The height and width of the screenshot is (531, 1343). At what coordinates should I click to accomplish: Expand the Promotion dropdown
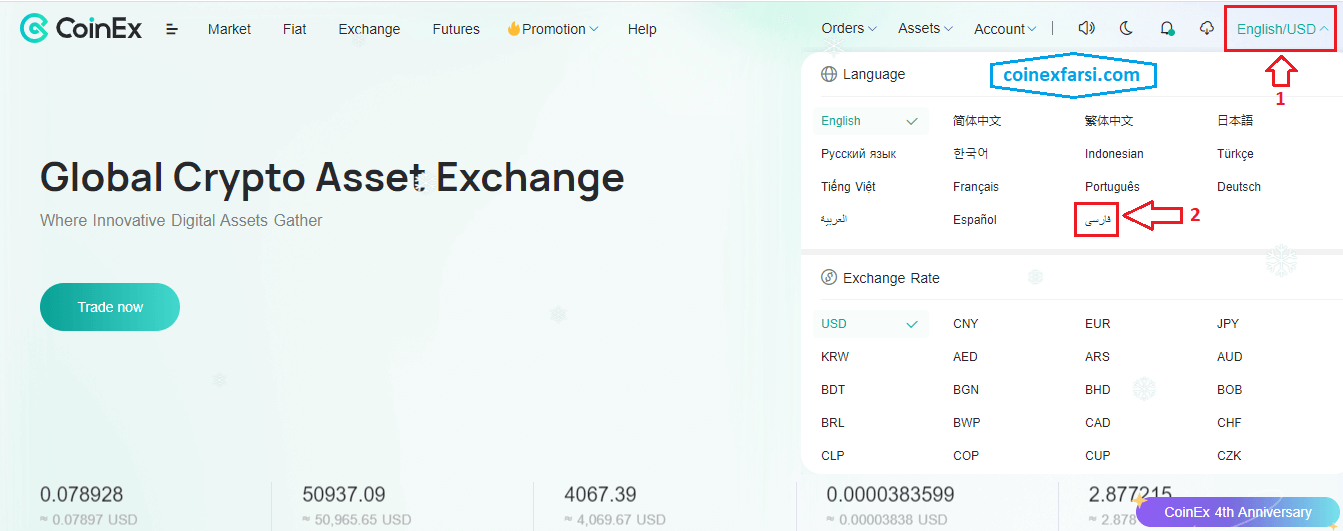point(553,29)
